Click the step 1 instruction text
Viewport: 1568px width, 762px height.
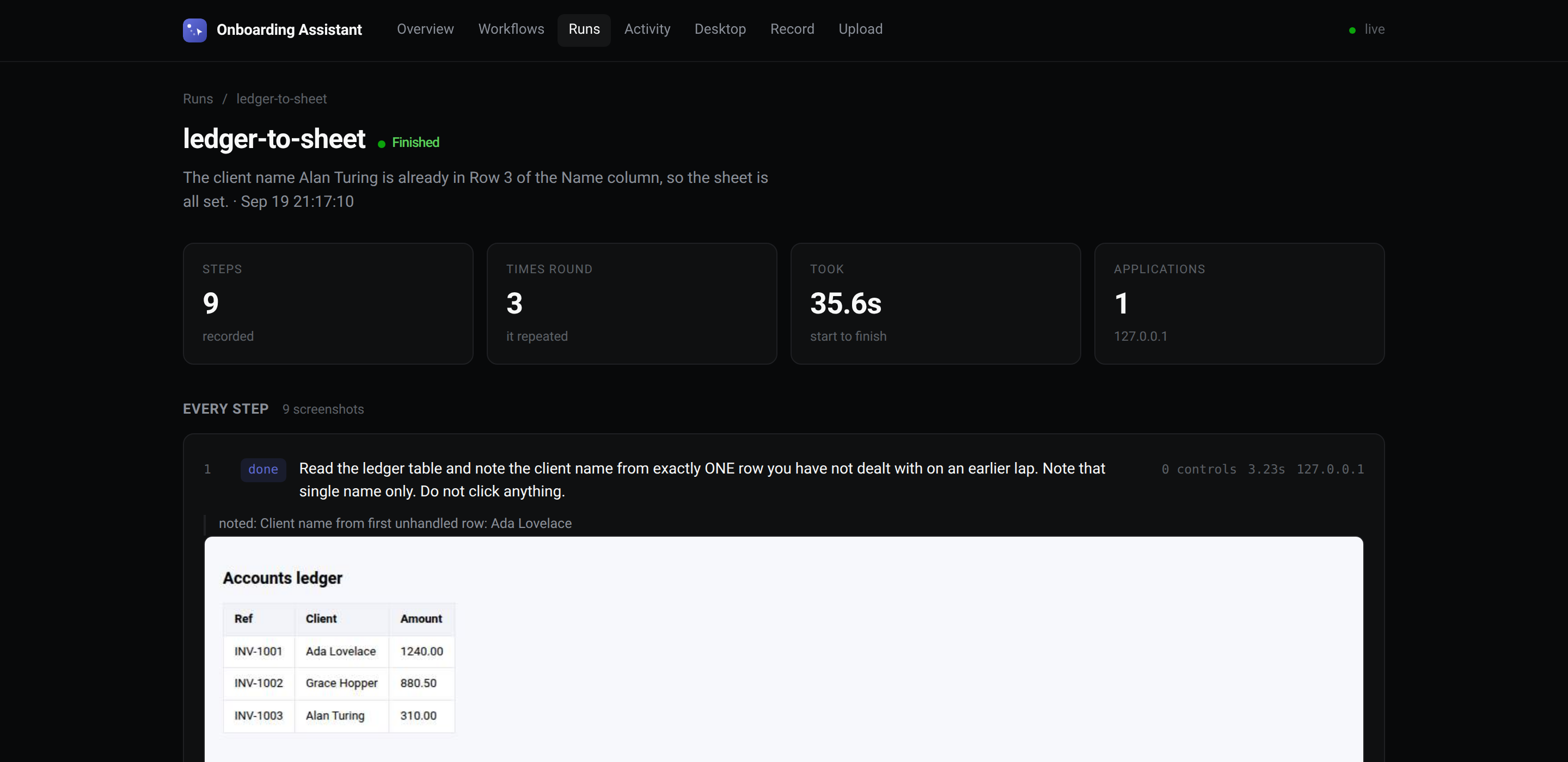pyautogui.click(x=702, y=480)
